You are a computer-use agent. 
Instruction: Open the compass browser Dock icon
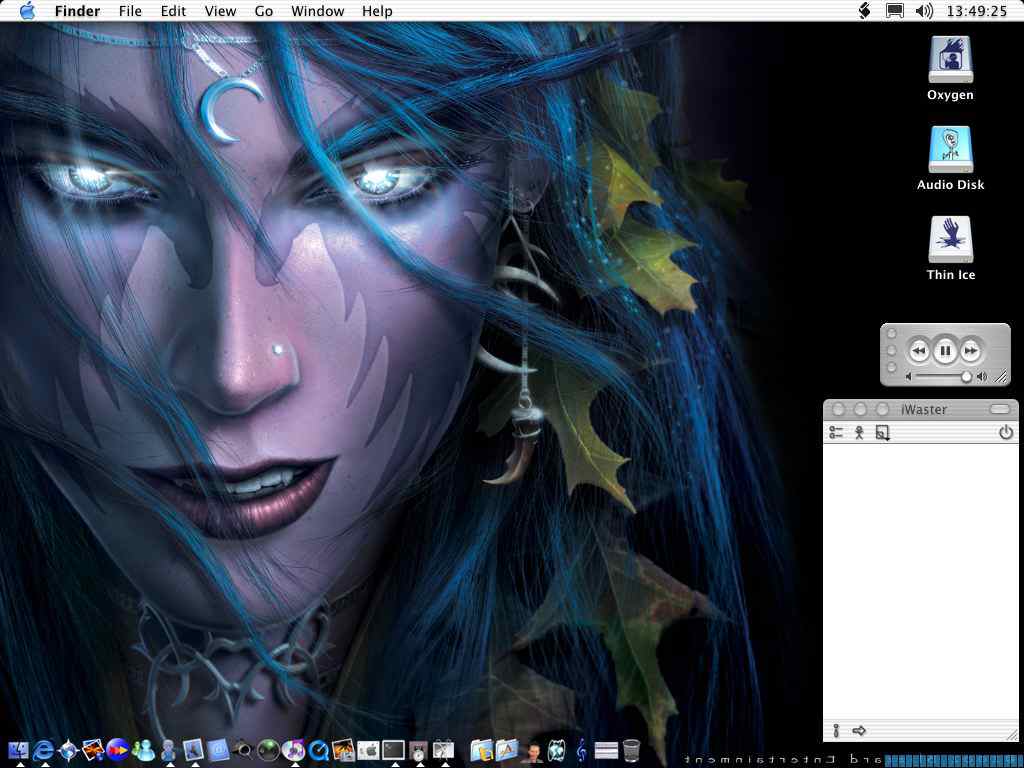tap(68, 750)
